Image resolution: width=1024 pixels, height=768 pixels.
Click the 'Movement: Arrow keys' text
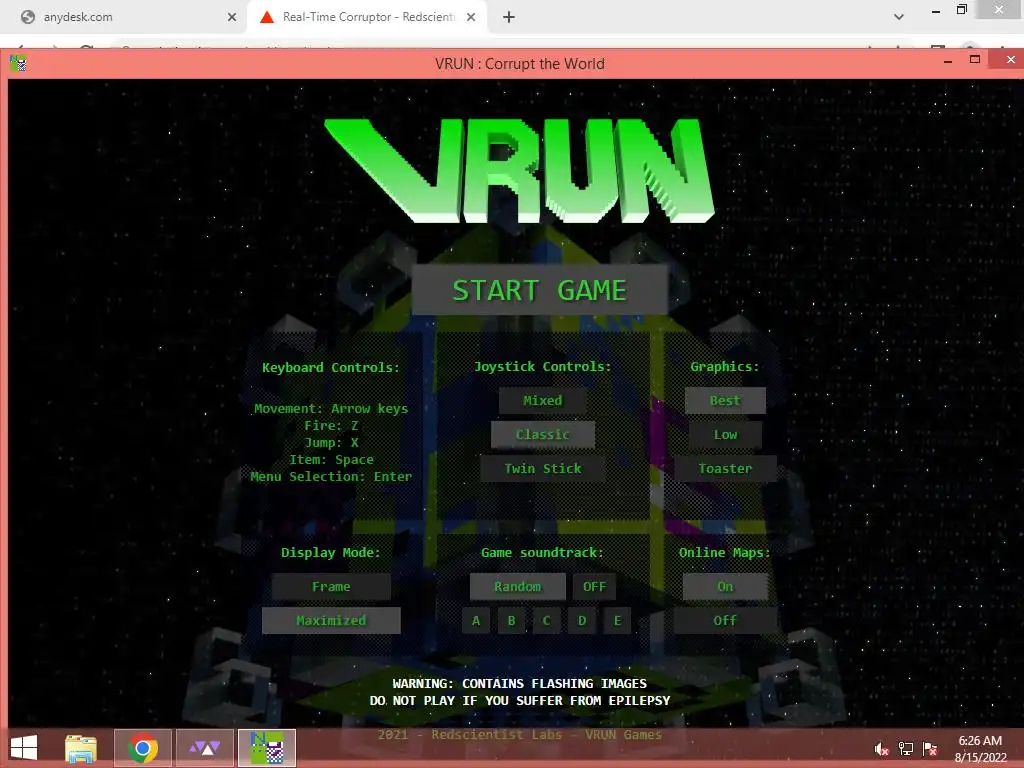[x=331, y=409]
